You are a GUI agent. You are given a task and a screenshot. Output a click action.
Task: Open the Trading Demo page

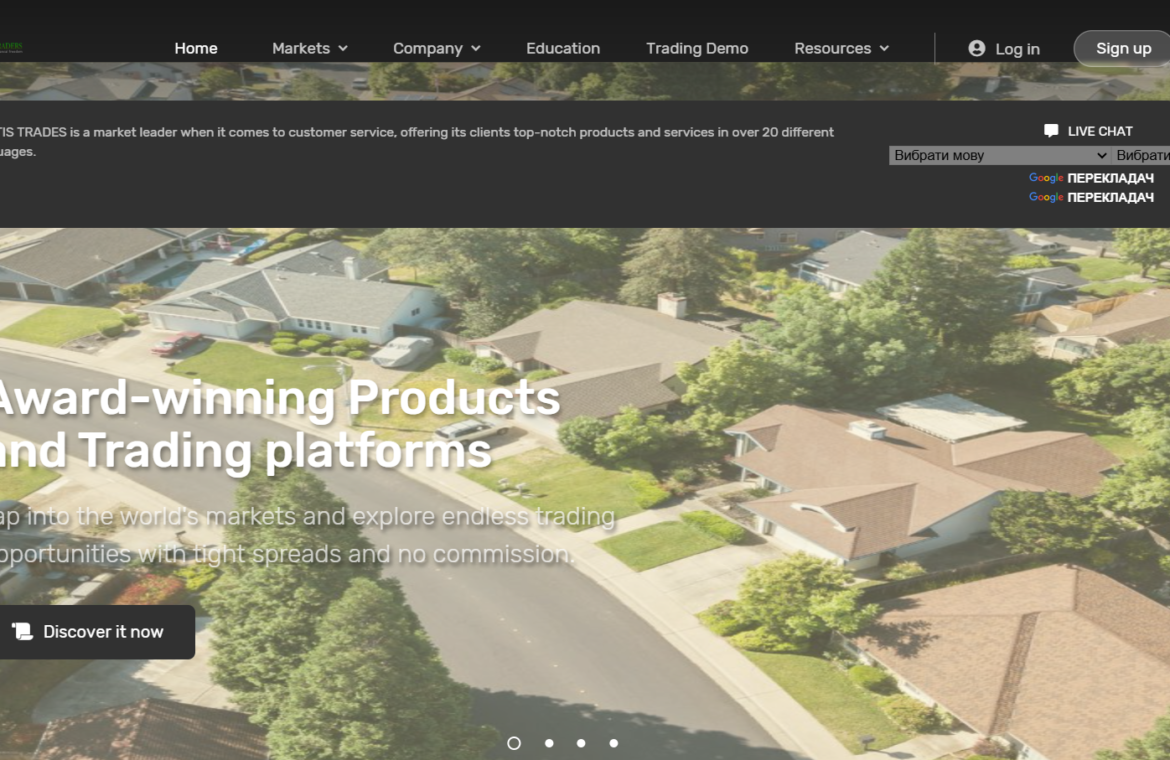coord(697,48)
